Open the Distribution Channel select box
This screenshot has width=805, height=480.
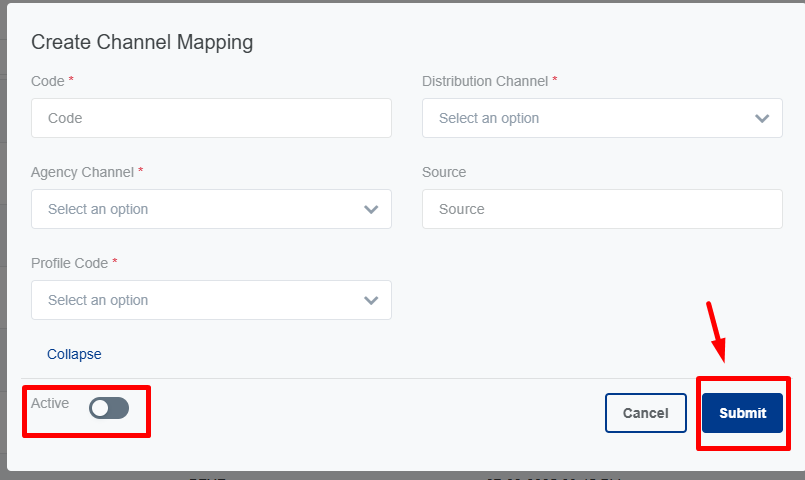pos(590,118)
